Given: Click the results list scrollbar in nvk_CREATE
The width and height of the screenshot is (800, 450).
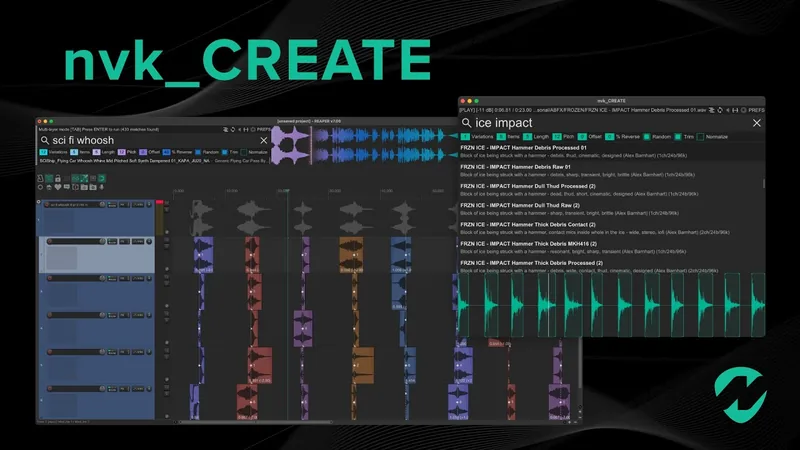Looking at the screenshot, I should [x=764, y=183].
